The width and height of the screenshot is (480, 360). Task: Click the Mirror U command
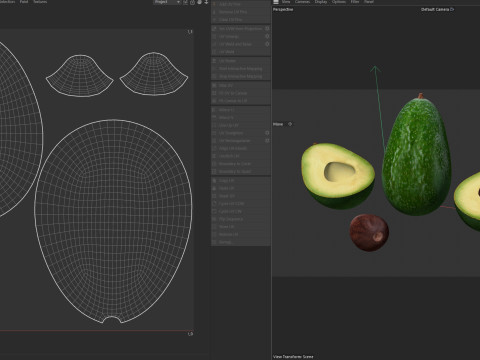click(241, 110)
